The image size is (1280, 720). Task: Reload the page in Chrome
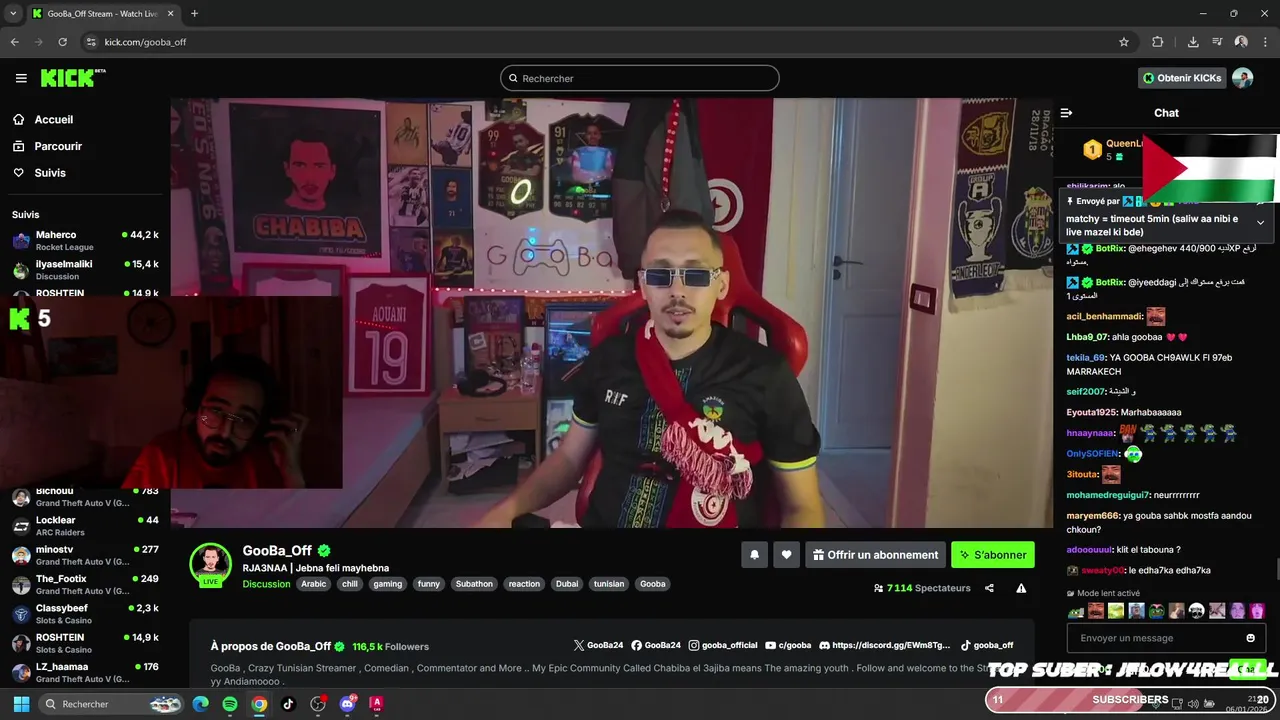click(x=62, y=42)
